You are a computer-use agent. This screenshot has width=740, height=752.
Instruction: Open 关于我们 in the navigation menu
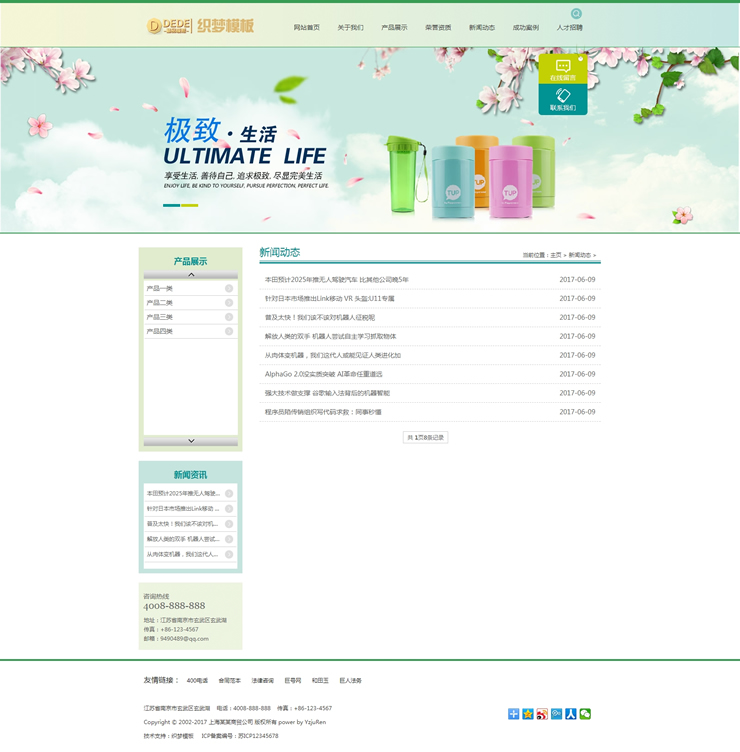(350, 28)
